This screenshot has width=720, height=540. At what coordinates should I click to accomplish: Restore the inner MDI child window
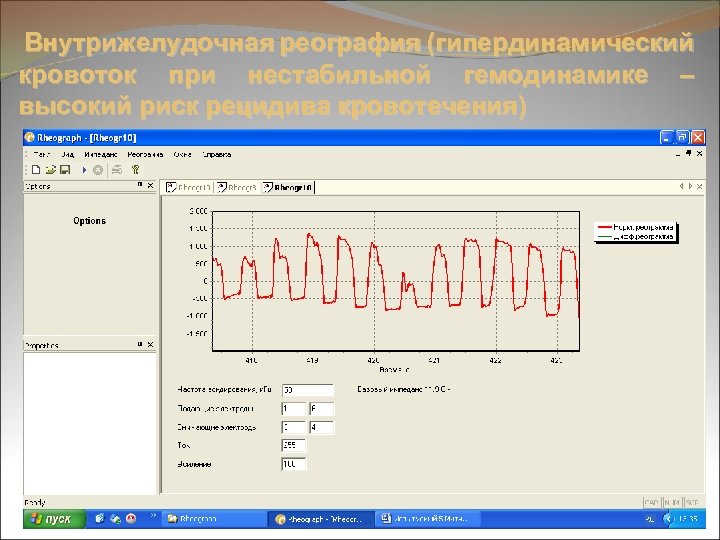tap(688, 153)
